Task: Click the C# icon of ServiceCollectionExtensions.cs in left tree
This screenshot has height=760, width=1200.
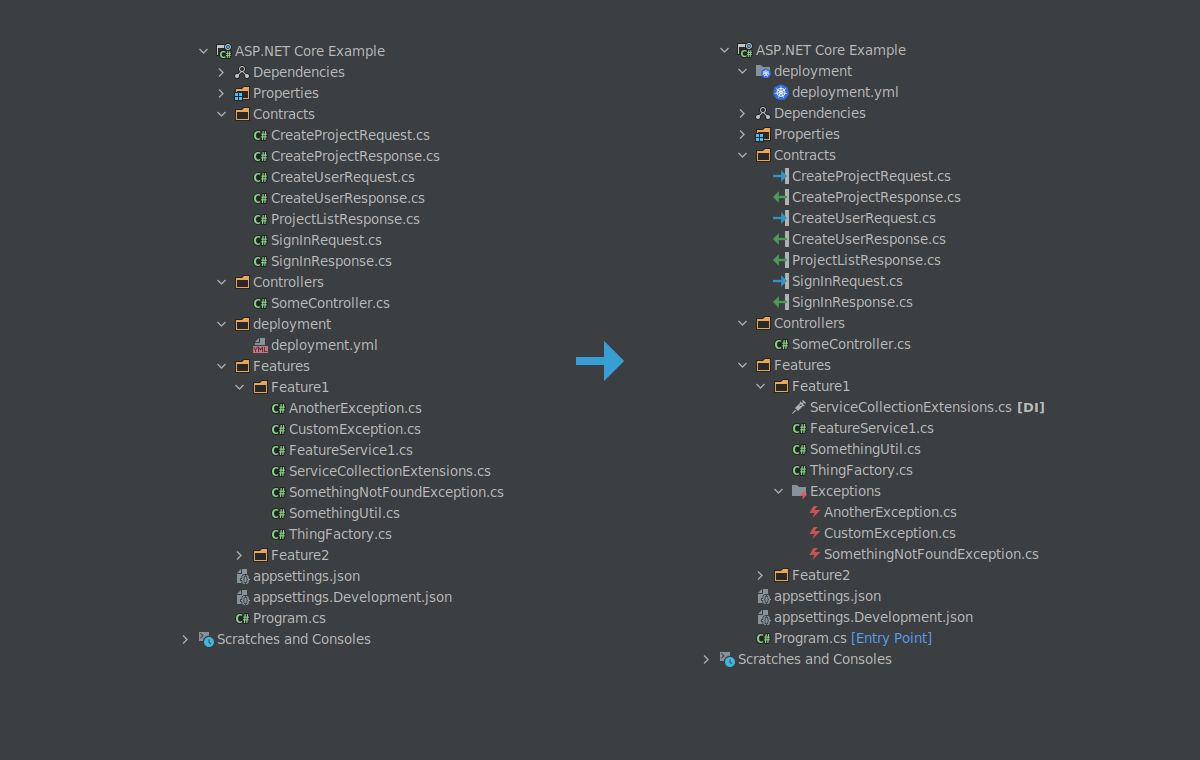Action: coord(278,471)
